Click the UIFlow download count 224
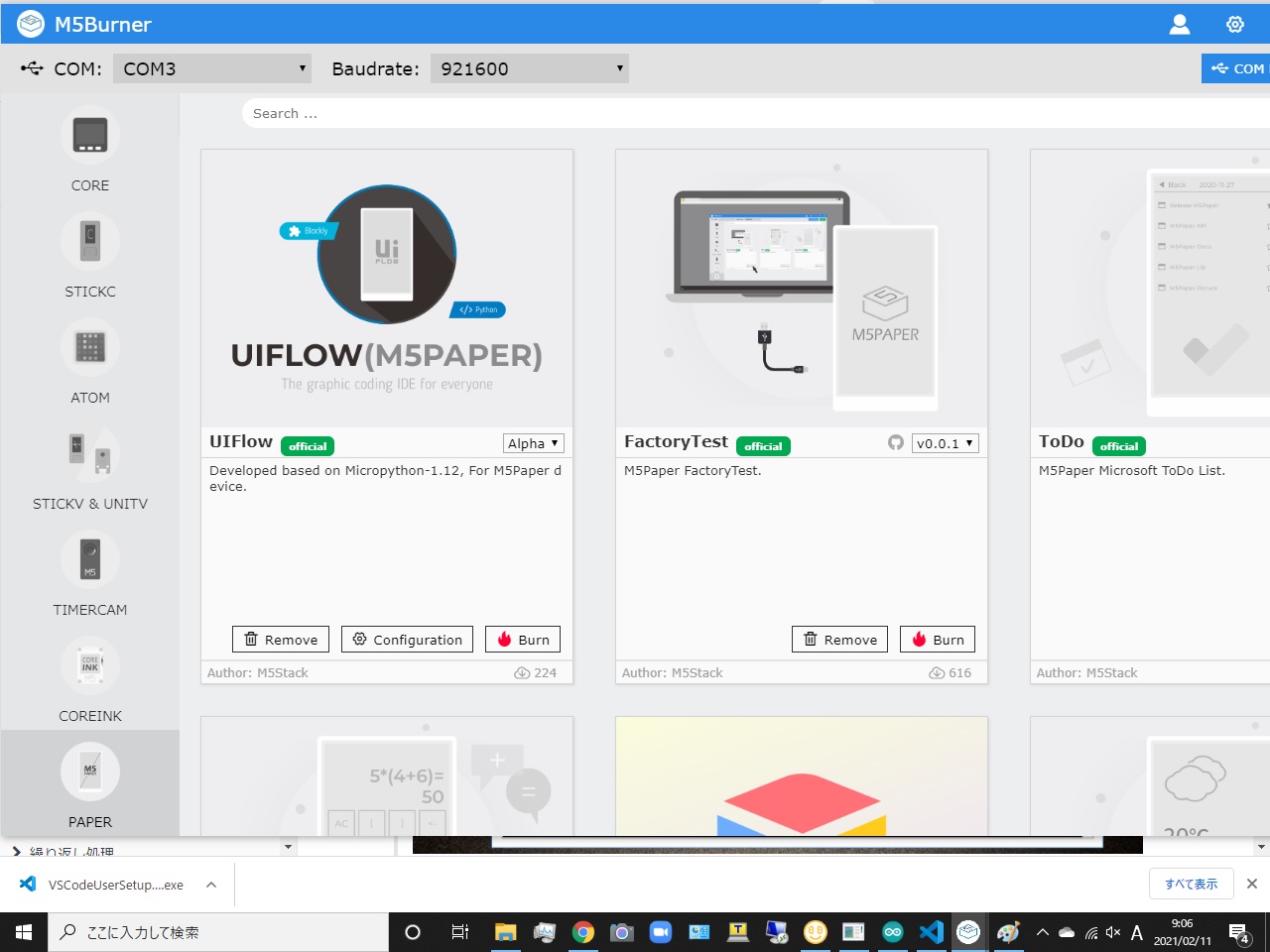This screenshot has height=952, width=1270. click(x=536, y=672)
